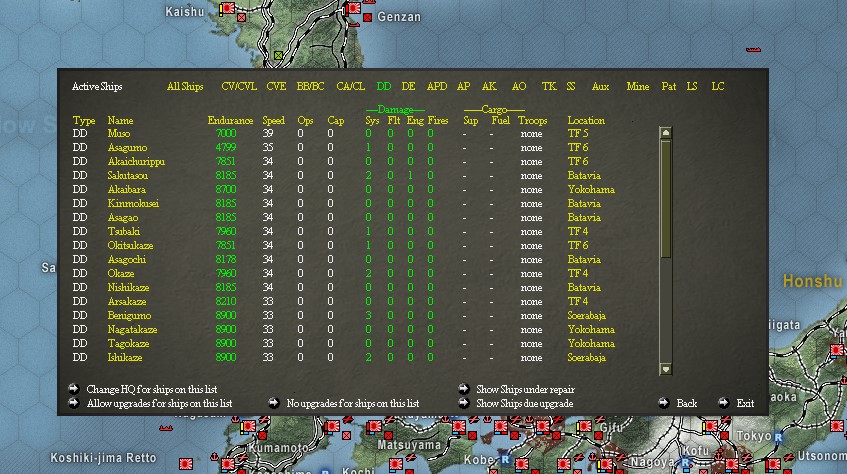Viewport: 847px width, 474px height.
Task: Click arrow icon beside No upgrades option
Action: coord(274,403)
